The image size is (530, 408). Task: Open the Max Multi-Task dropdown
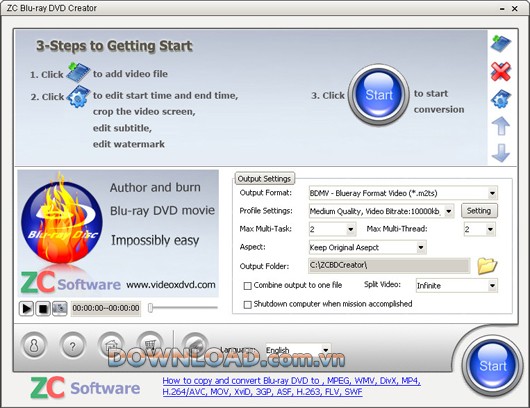point(332,229)
